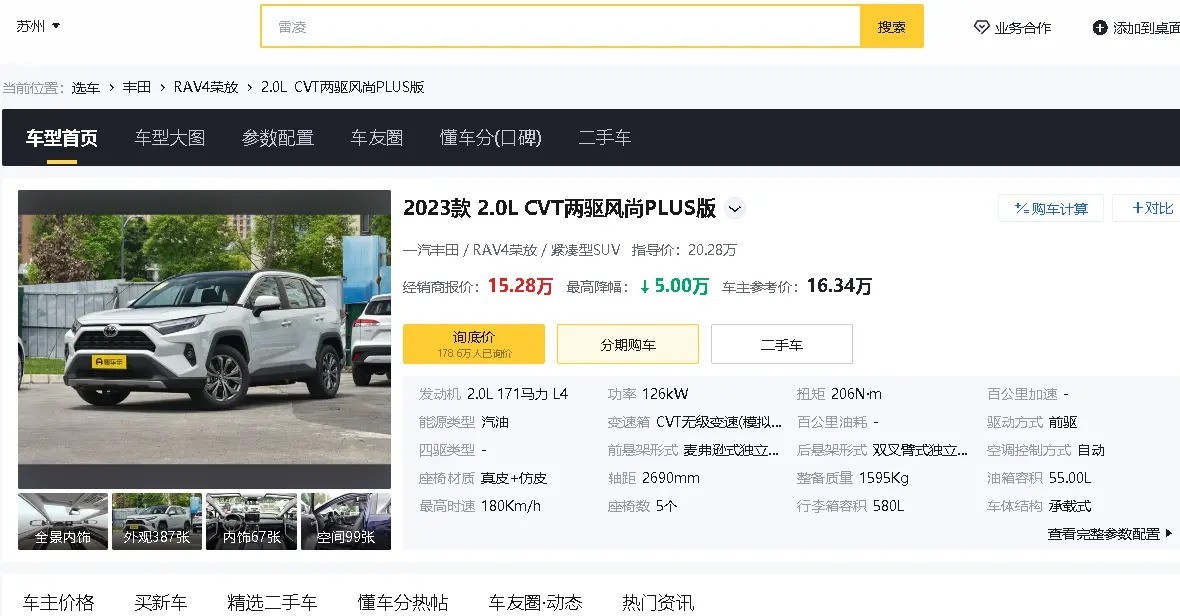Click the yellow 搜索 button
The height and width of the screenshot is (616, 1180).
pyautogui.click(x=892, y=26)
